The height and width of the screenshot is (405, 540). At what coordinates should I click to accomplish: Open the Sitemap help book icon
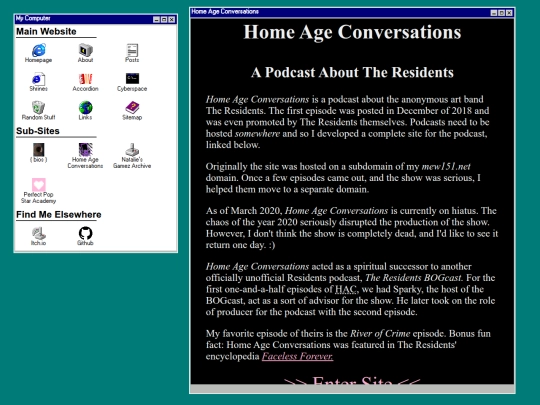coord(132,111)
